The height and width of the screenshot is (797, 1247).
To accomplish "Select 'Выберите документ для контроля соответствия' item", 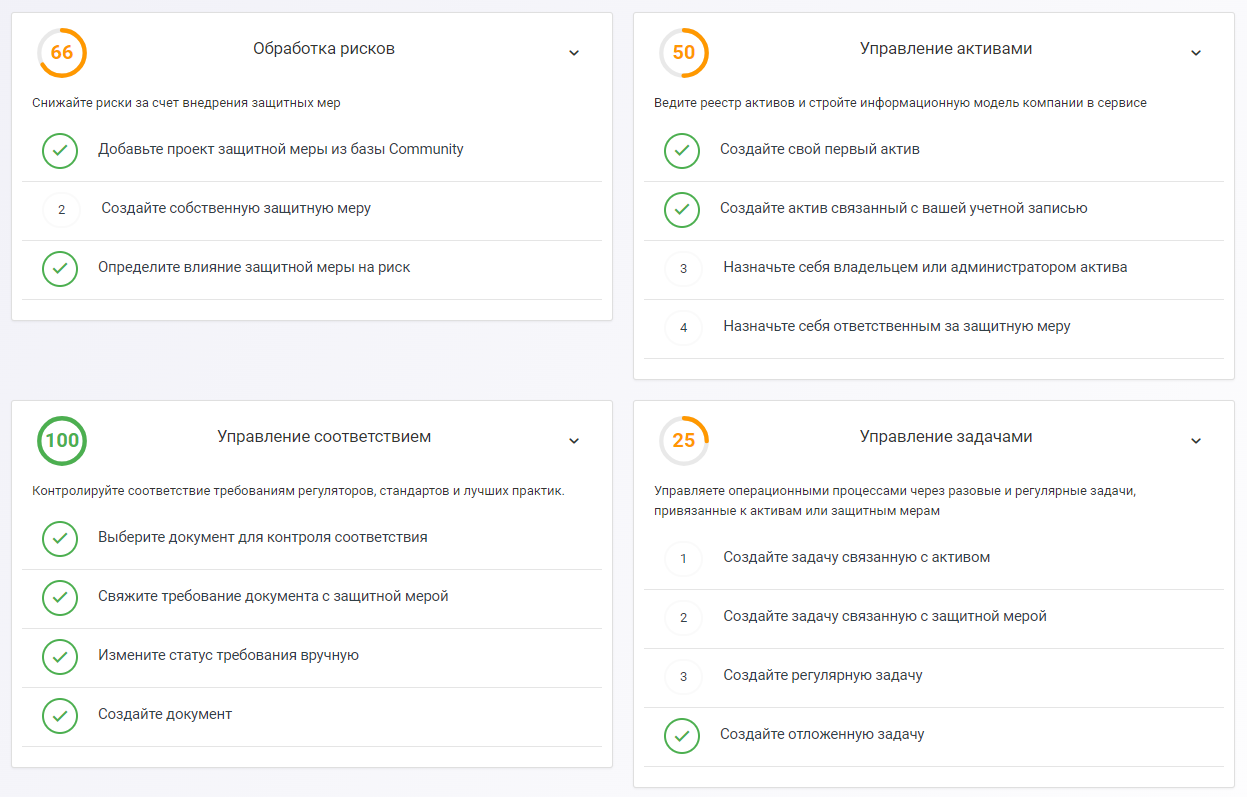I will point(262,537).
